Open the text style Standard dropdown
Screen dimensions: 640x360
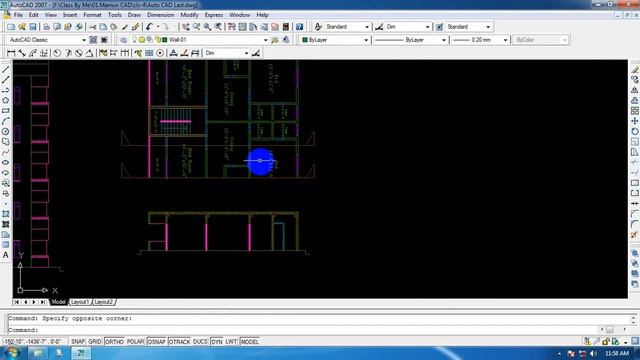point(347,27)
